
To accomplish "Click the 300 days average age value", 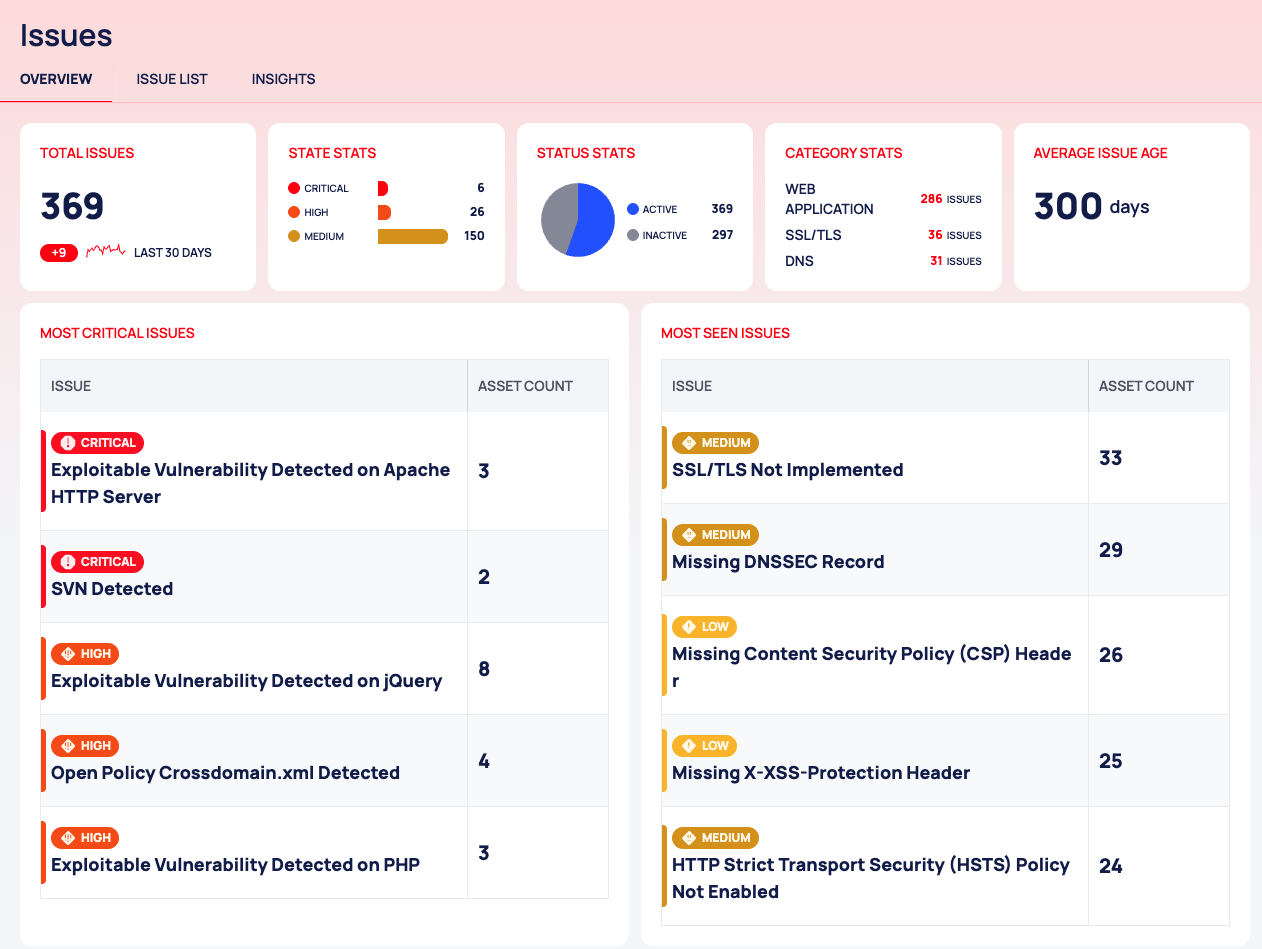I will [1091, 206].
